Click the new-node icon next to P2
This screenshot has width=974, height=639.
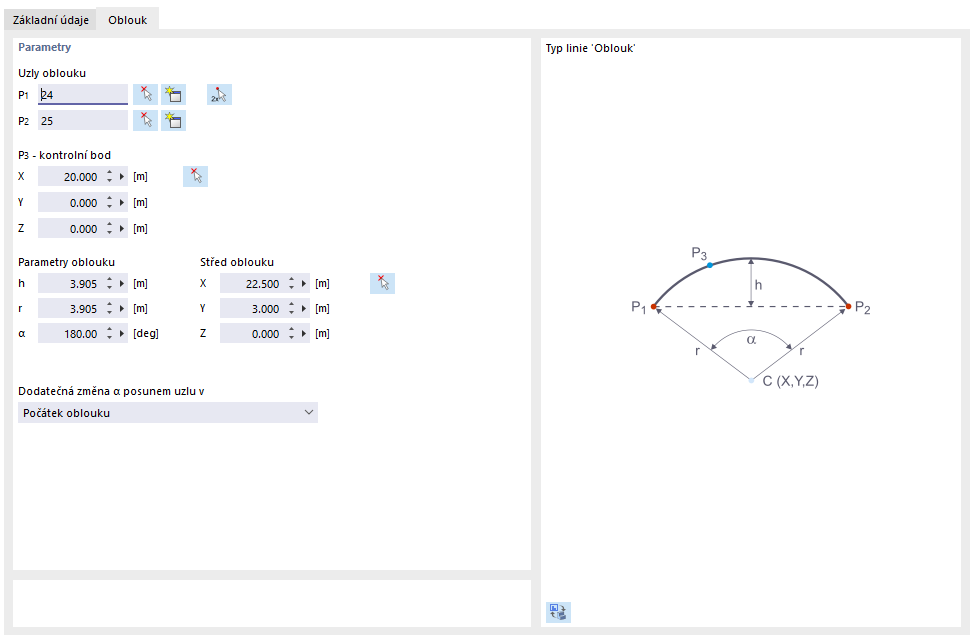coord(174,121)
